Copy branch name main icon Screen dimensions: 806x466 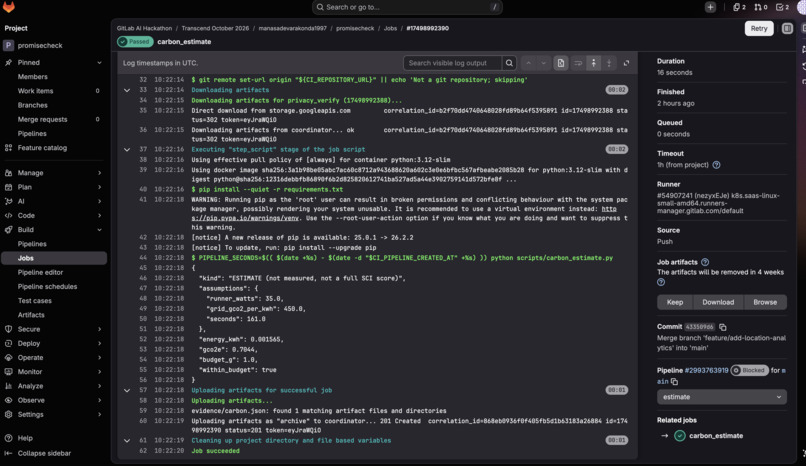coord(674,382)
